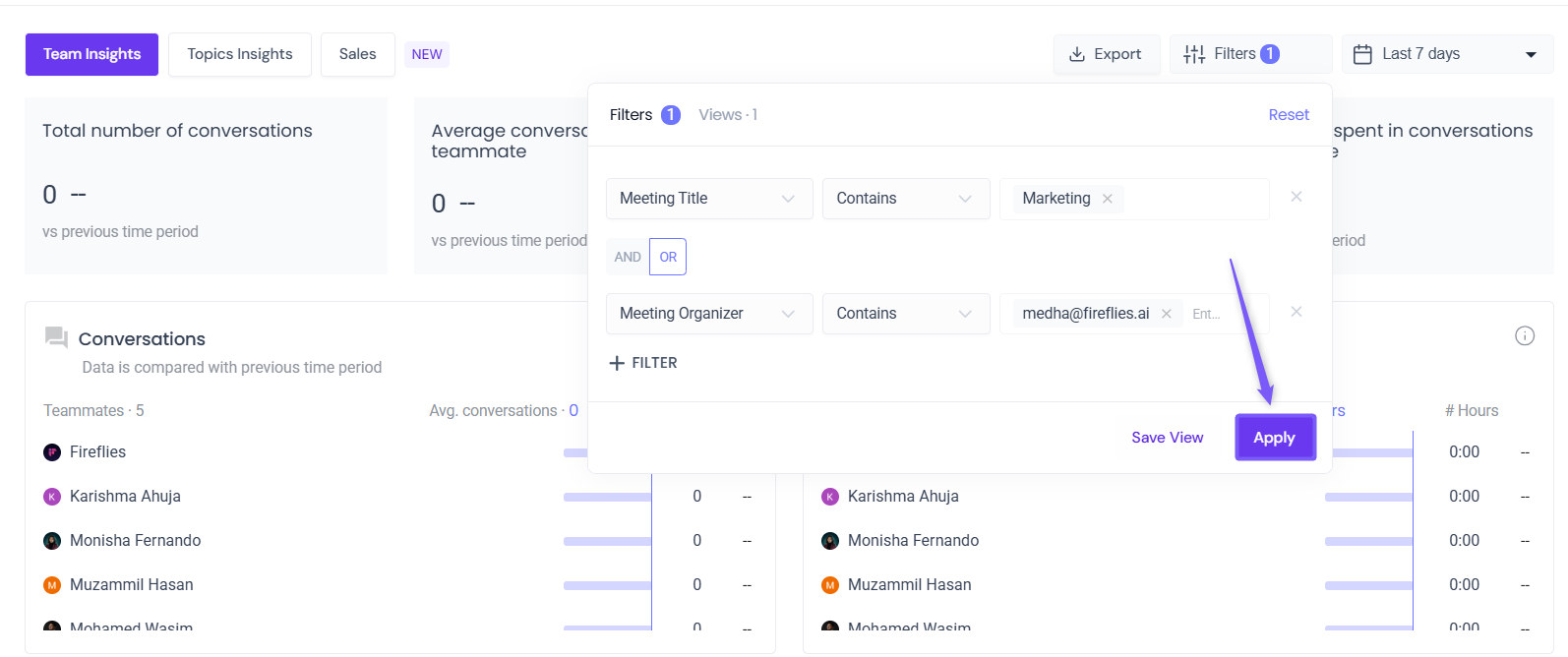
Task: Reset all filters
Action: tap(1289, 115)
